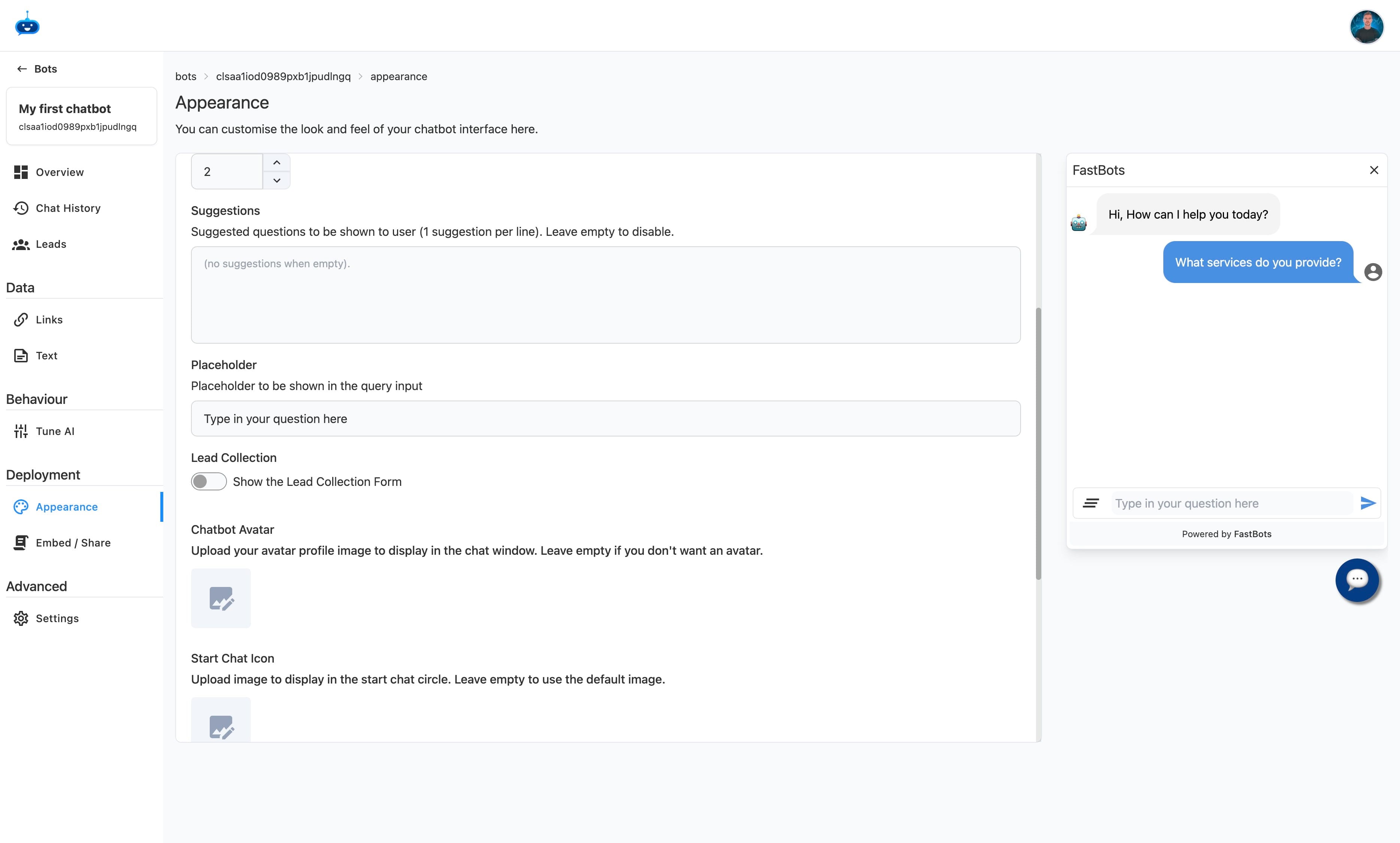This screenshot has width=1400, height=843.
Task: Click the Powered by FastBots link
Action: click(1225, 533)
